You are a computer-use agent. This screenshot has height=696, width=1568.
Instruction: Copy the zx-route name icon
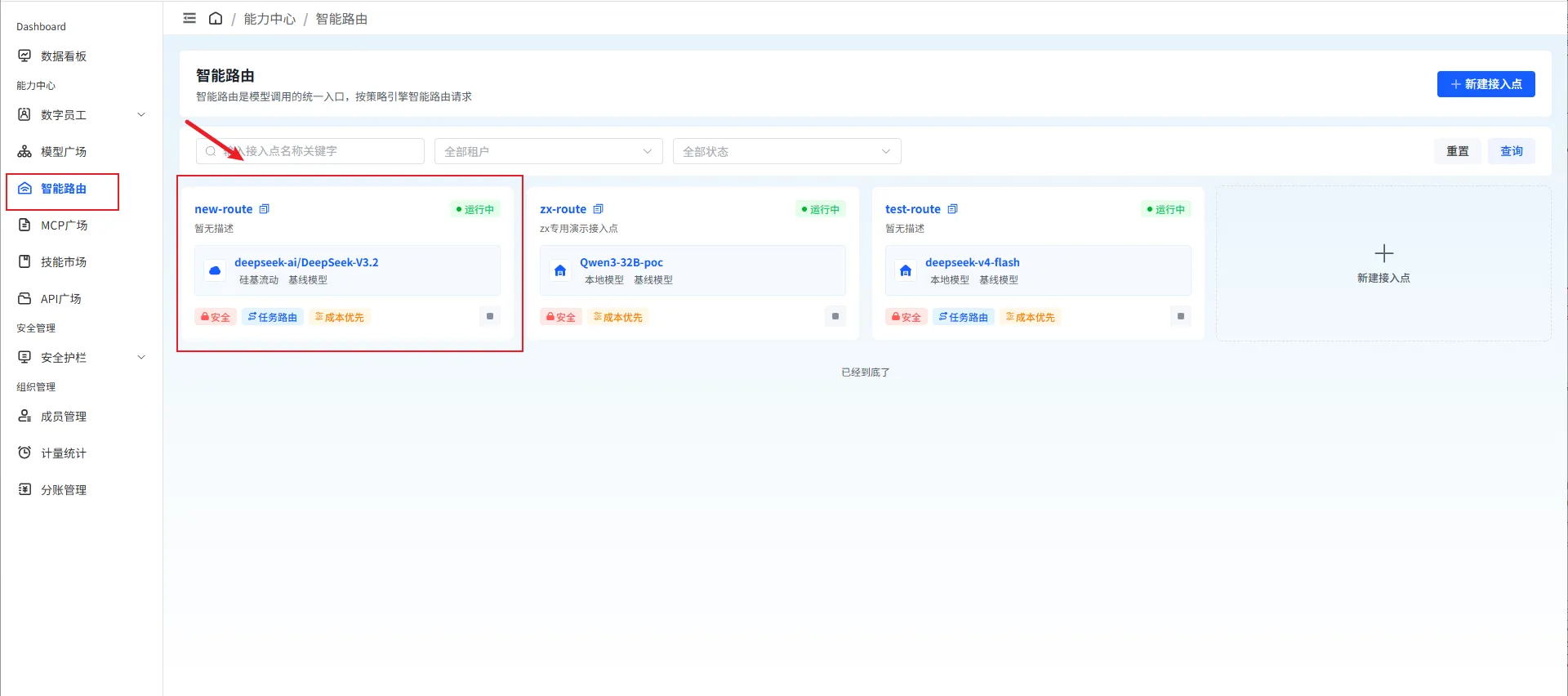[x=598, y=209]
